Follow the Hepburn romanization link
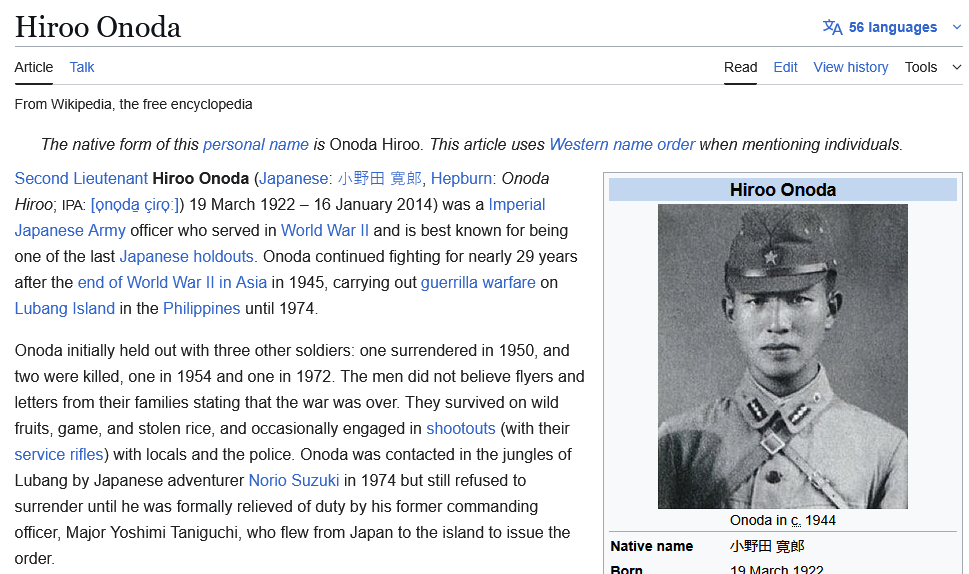 pyautogui.click(x=461, y=179)
